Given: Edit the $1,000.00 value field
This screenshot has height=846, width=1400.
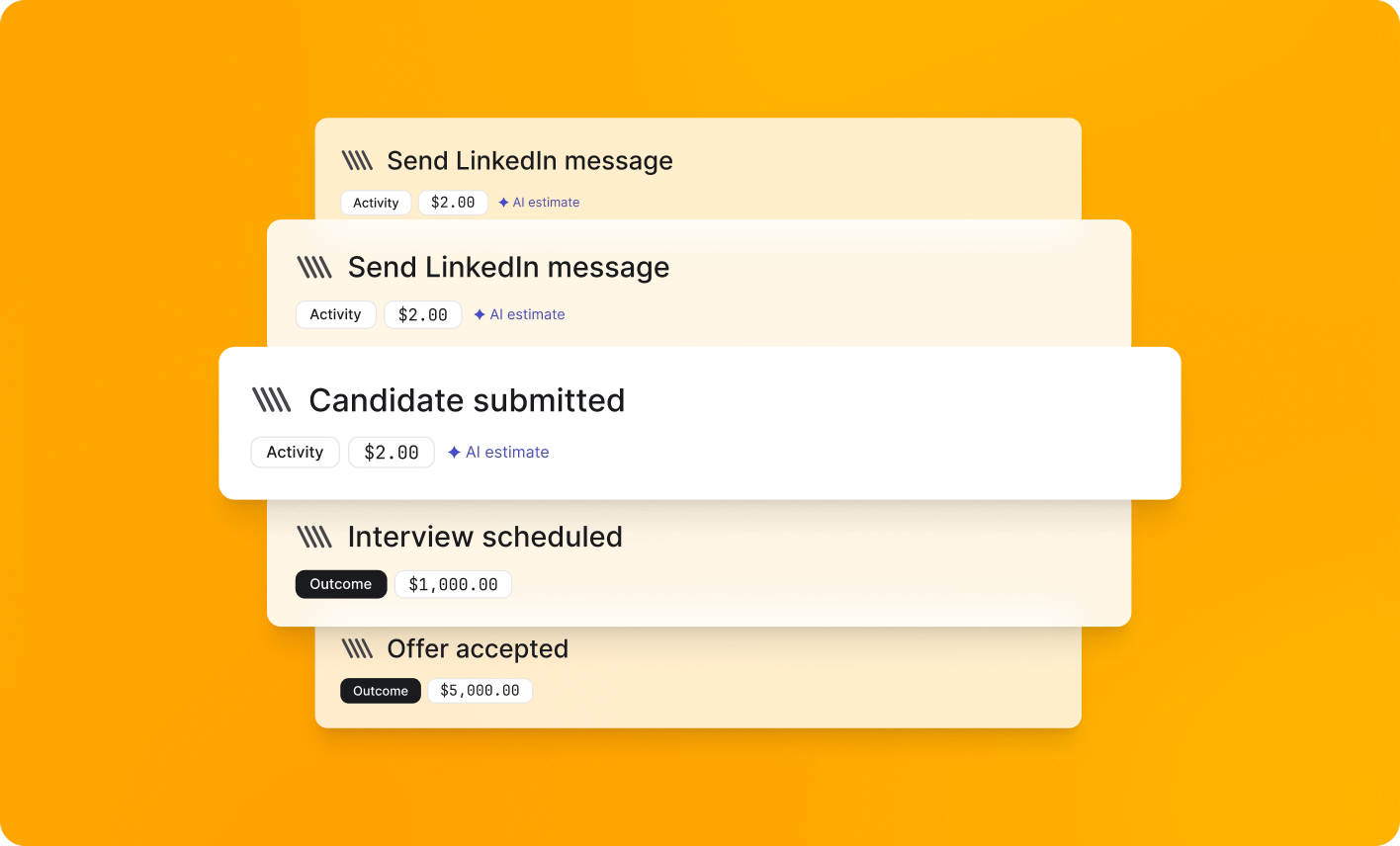Looking at the screenshot, I should pos(453,584).
